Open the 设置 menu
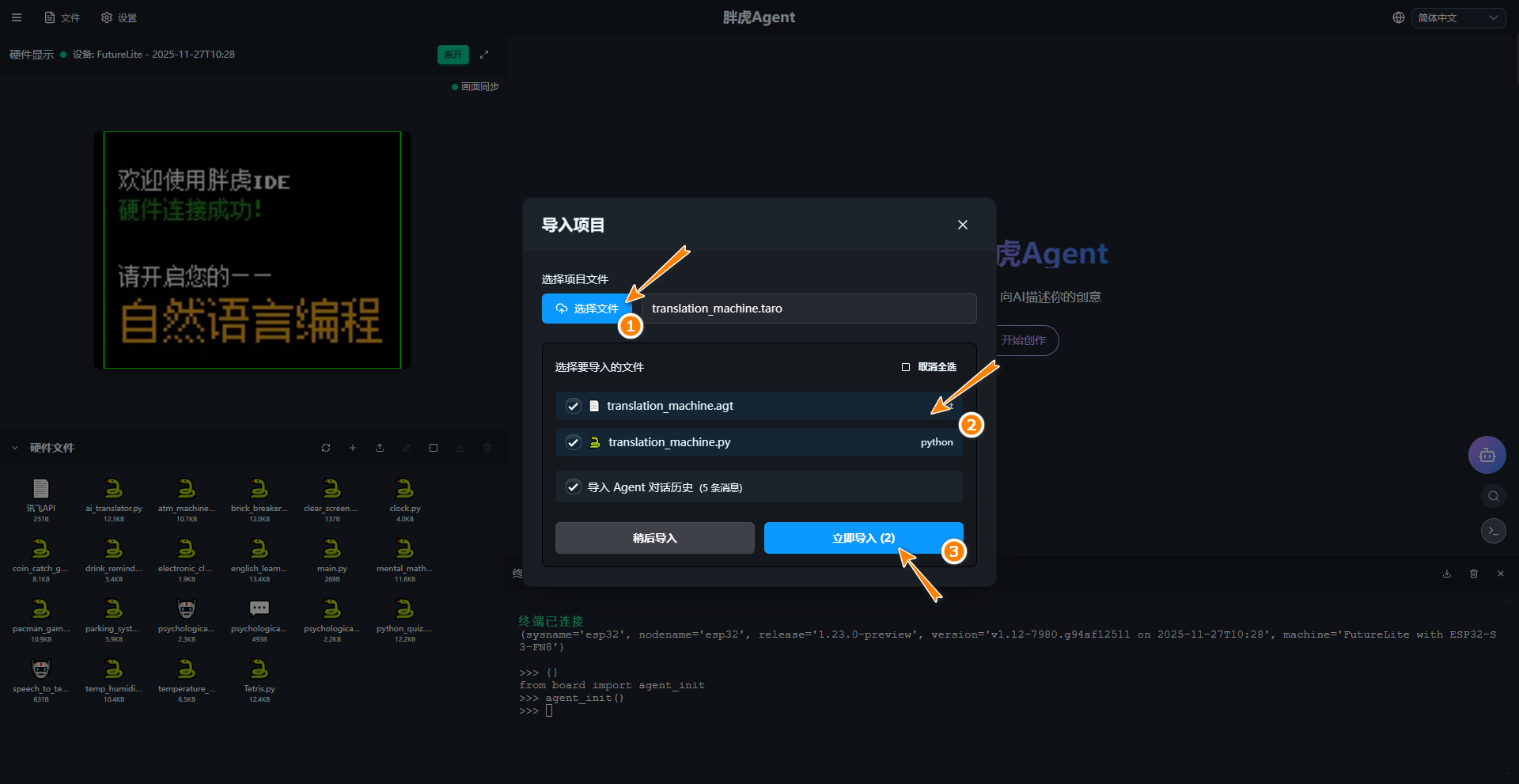Screen dimensions: 1519x784 (x=119, y=17)
